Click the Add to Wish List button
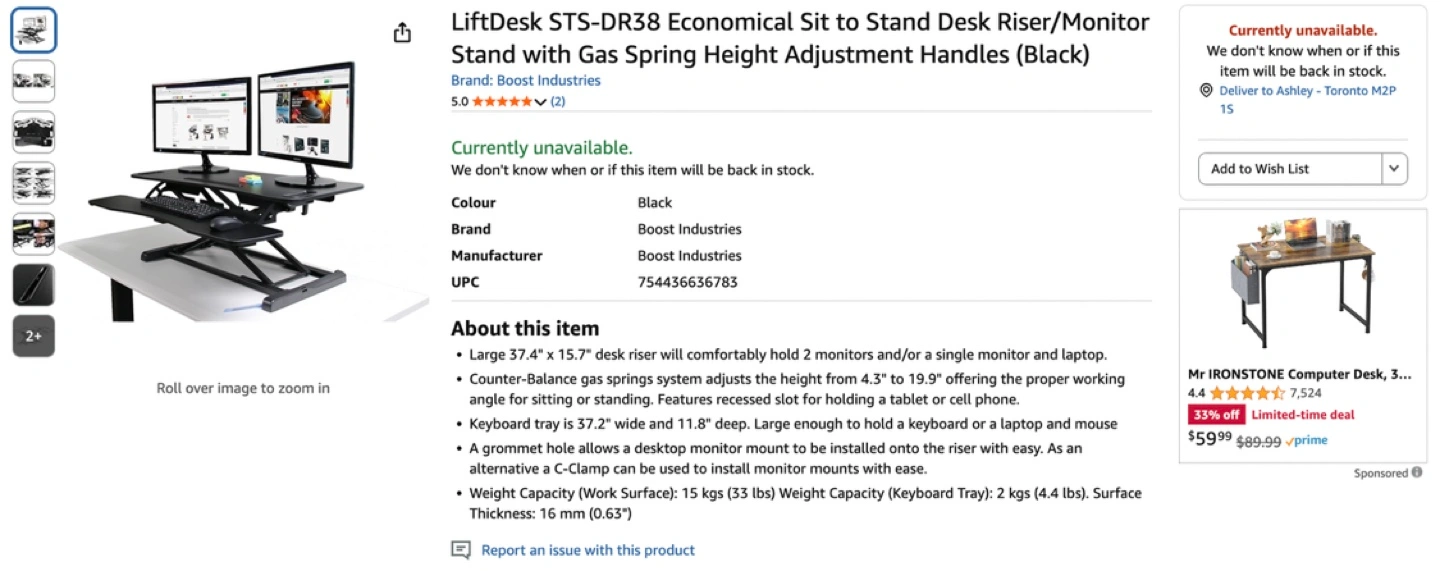Screen dimensions: 1440x571 click(1289, 169)
